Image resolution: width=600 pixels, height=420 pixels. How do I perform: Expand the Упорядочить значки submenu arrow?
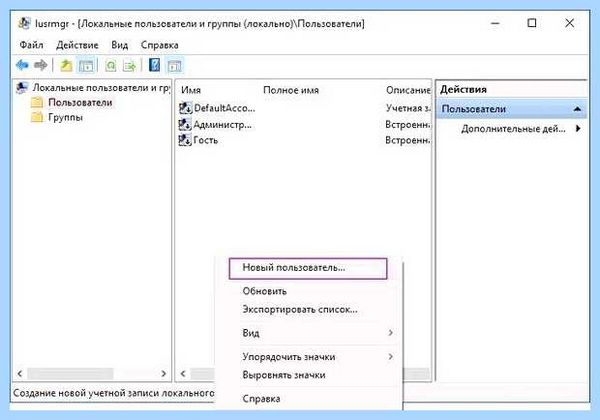coord(390,357)
